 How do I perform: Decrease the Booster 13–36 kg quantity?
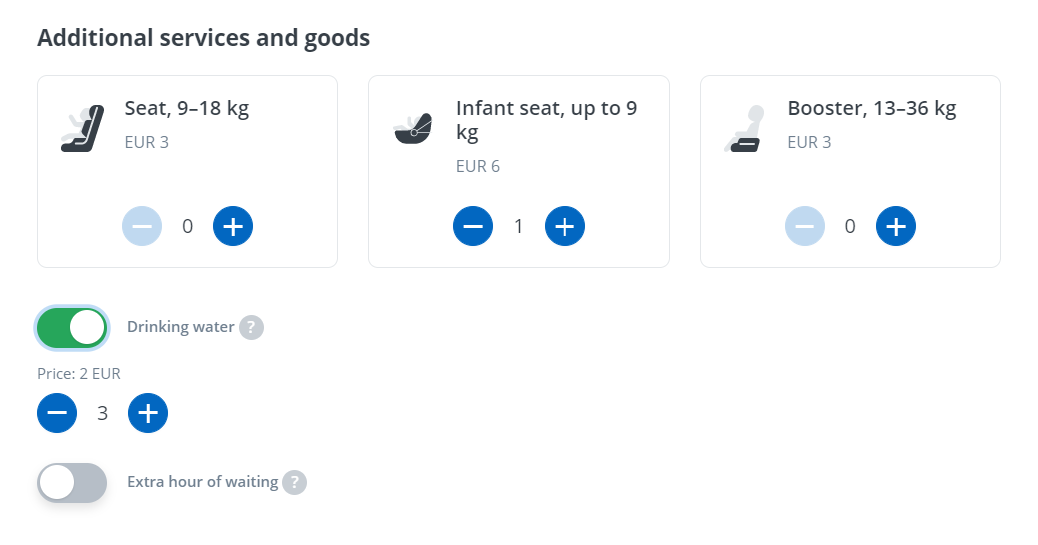pos(805,226)
